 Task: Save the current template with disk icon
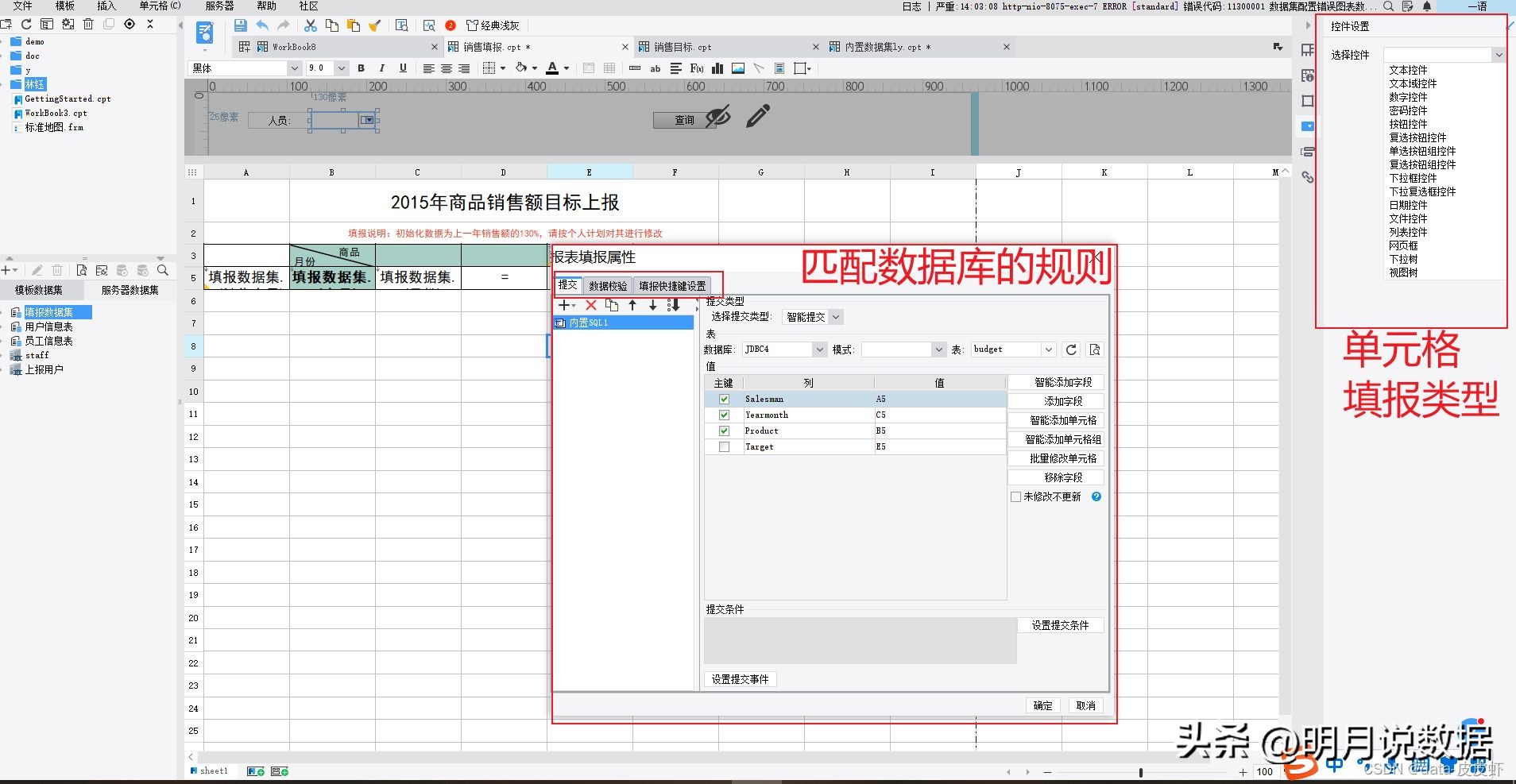(240, 25)
